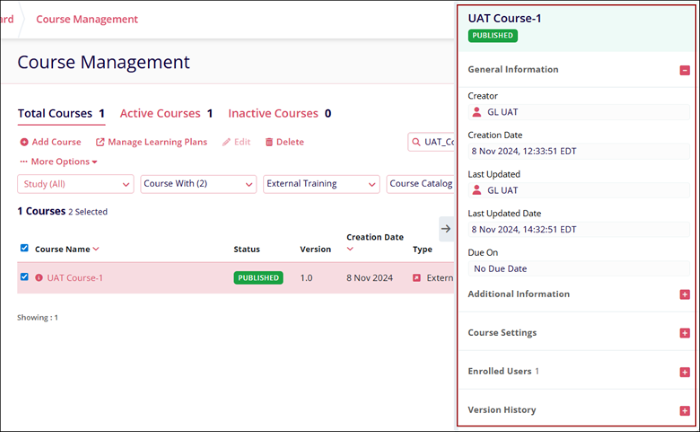Expand the Additional Information section
The image size is (700, 432).
684,294
